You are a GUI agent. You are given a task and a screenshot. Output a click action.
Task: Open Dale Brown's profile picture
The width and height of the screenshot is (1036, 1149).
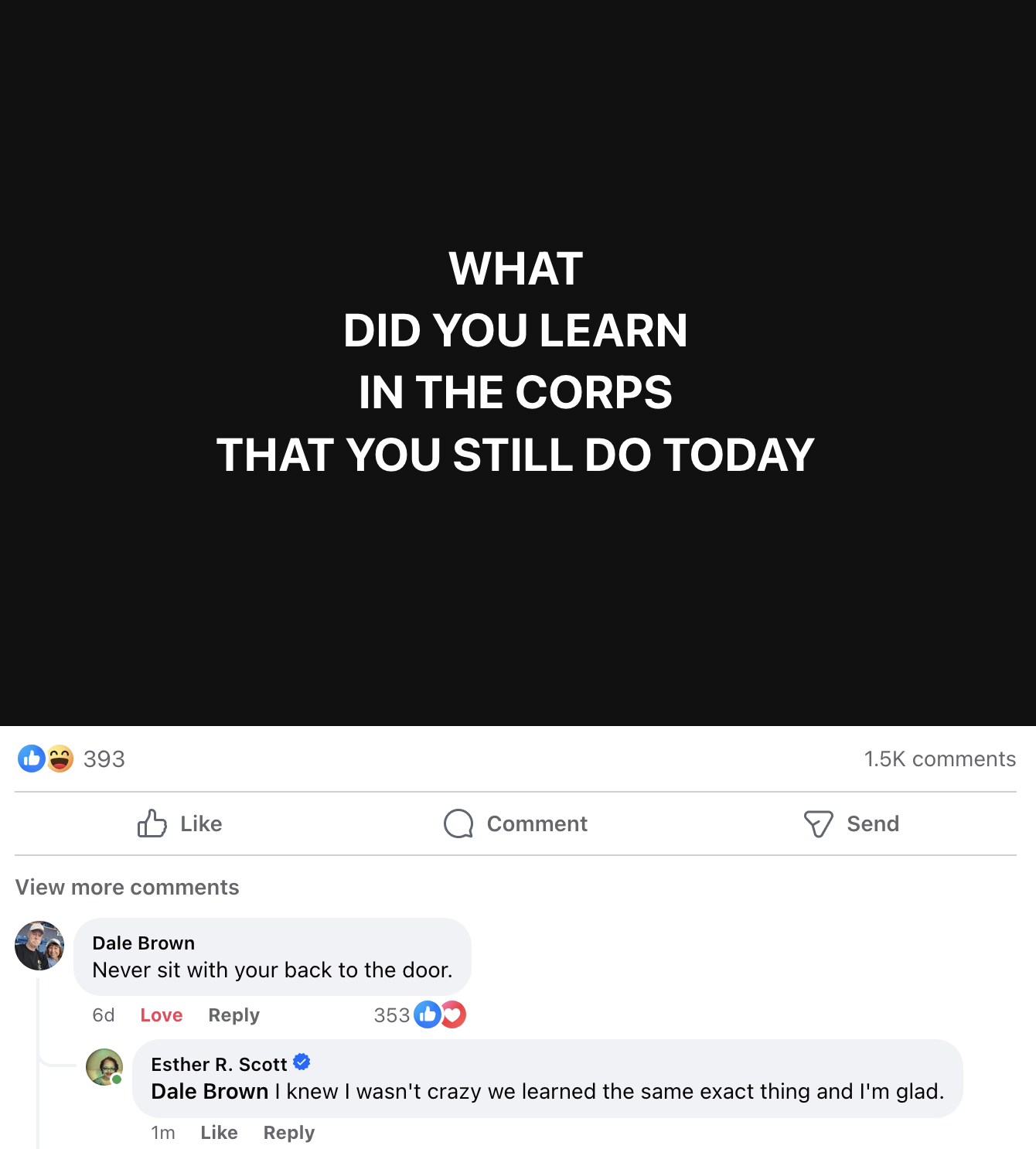coord(39,946)
